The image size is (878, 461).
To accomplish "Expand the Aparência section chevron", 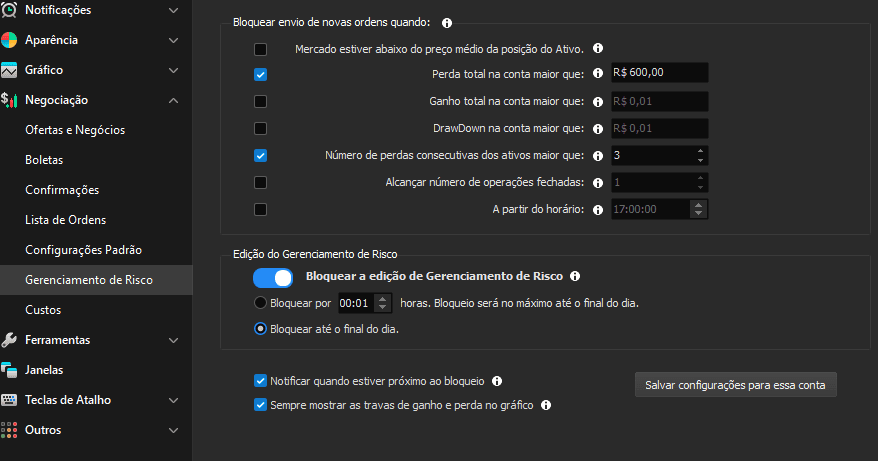I will (174, 40).
